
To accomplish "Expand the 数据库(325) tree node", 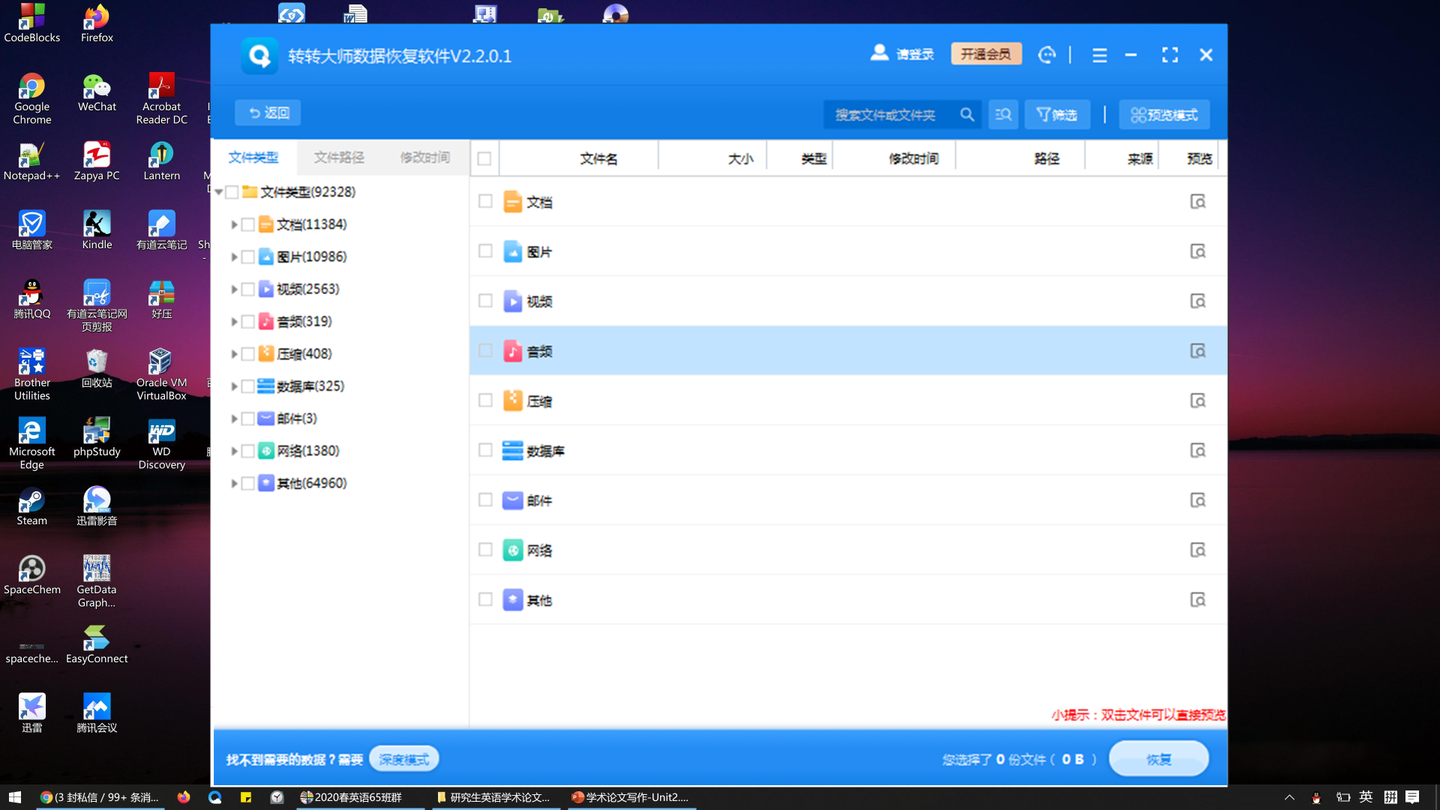I will click(x=235, y=386).
